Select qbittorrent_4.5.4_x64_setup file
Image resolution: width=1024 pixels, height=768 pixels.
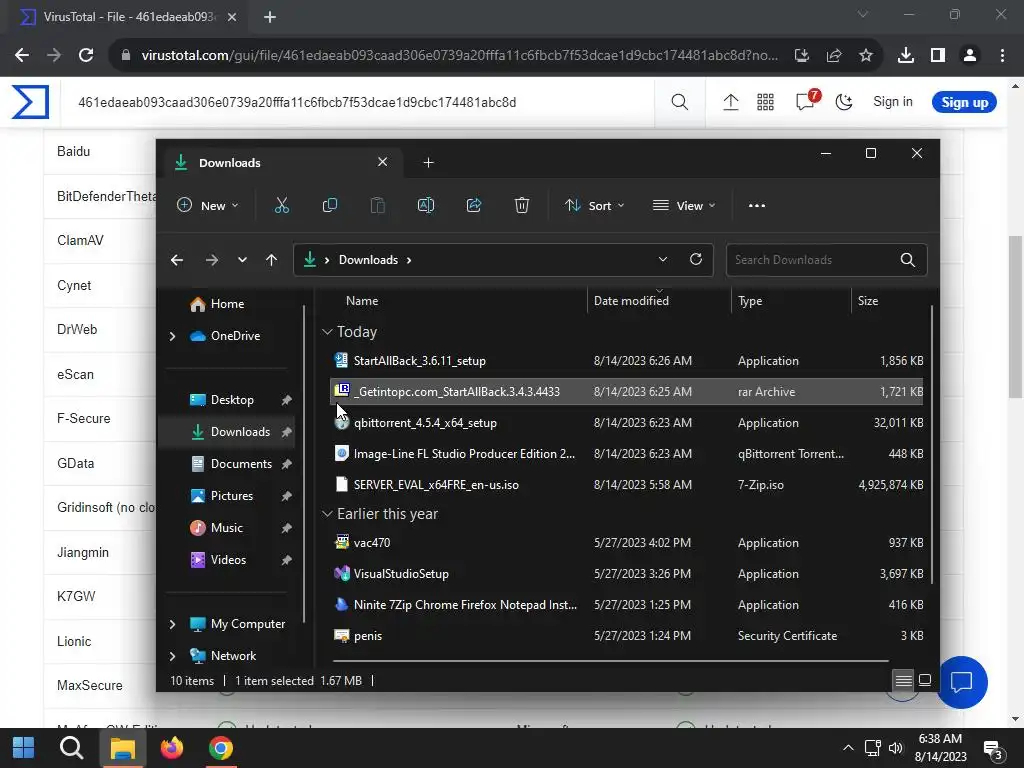[x=626, y=423]
